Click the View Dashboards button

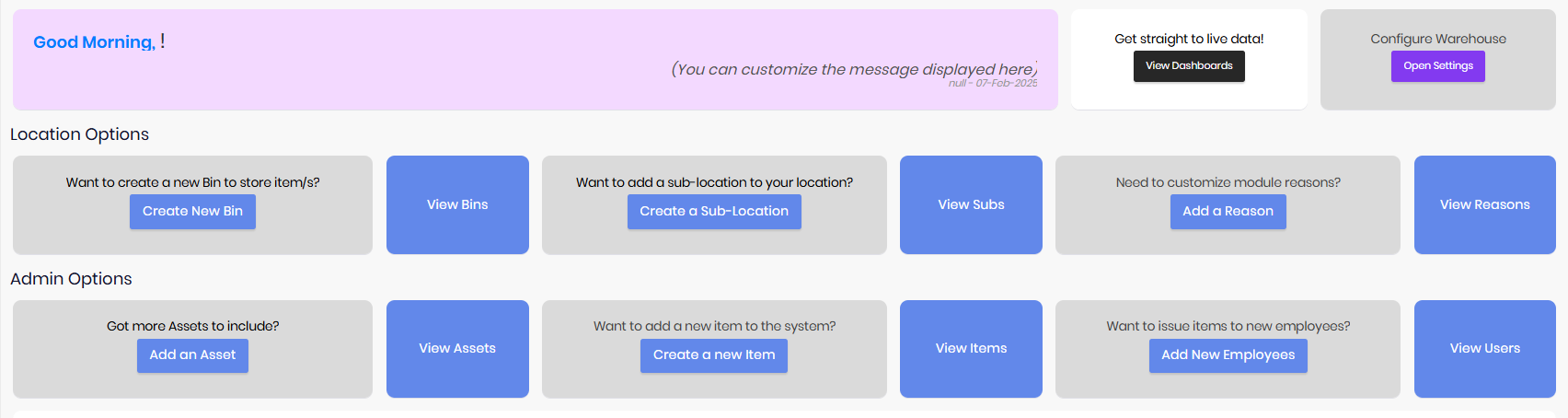click(1189, 66)
